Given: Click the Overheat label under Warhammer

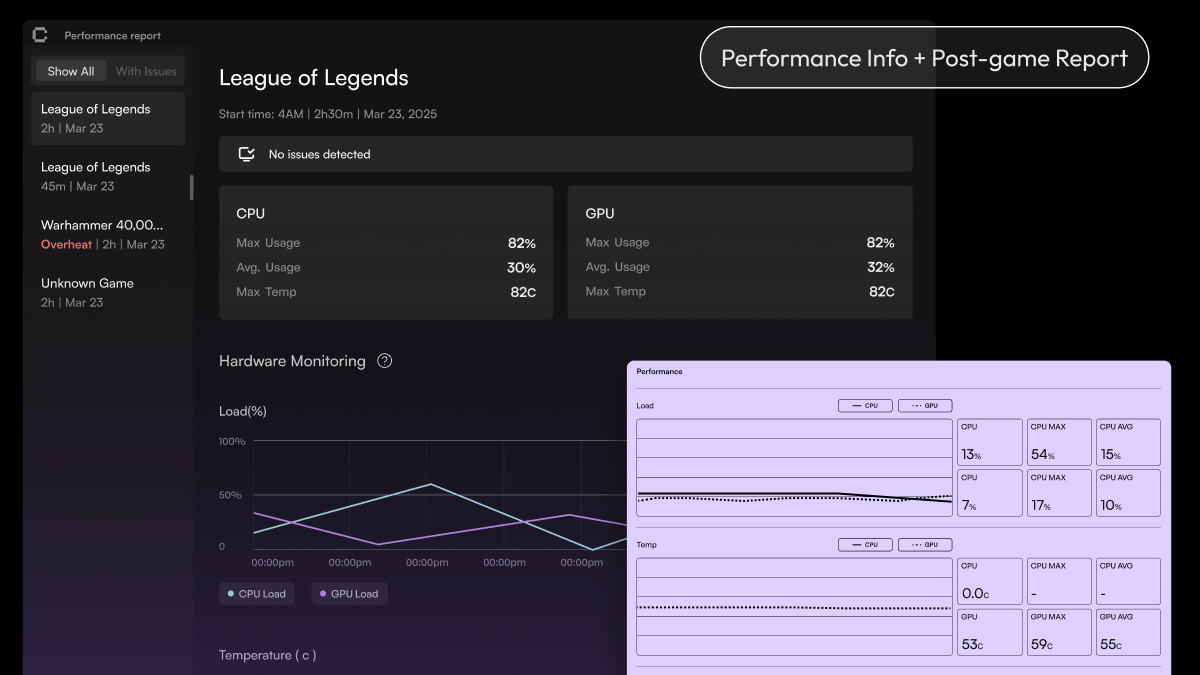Looking at the screenshot, I should pyautogui.click(x=66, y=244).
